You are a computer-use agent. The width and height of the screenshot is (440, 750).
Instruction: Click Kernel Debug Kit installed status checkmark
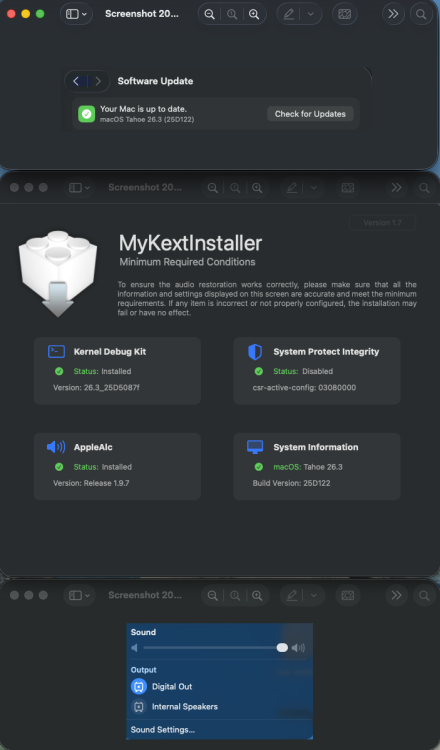coord(59,371)
